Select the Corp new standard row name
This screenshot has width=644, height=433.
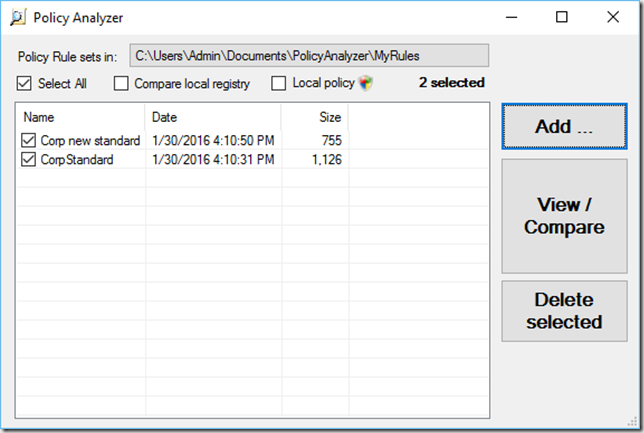[x=90, y=140]
